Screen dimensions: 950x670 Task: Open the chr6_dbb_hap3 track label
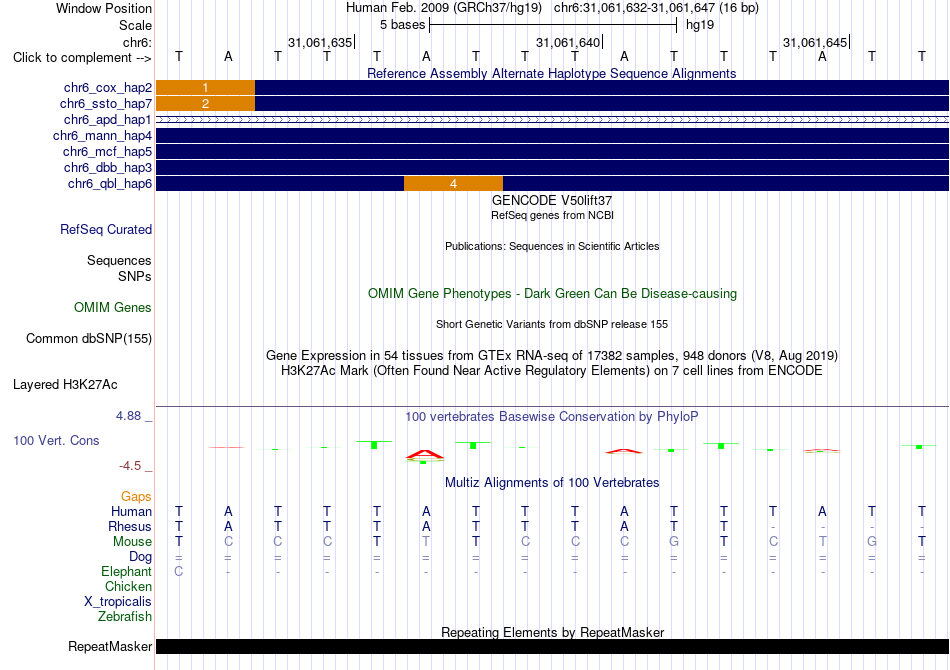pos(108,167)
